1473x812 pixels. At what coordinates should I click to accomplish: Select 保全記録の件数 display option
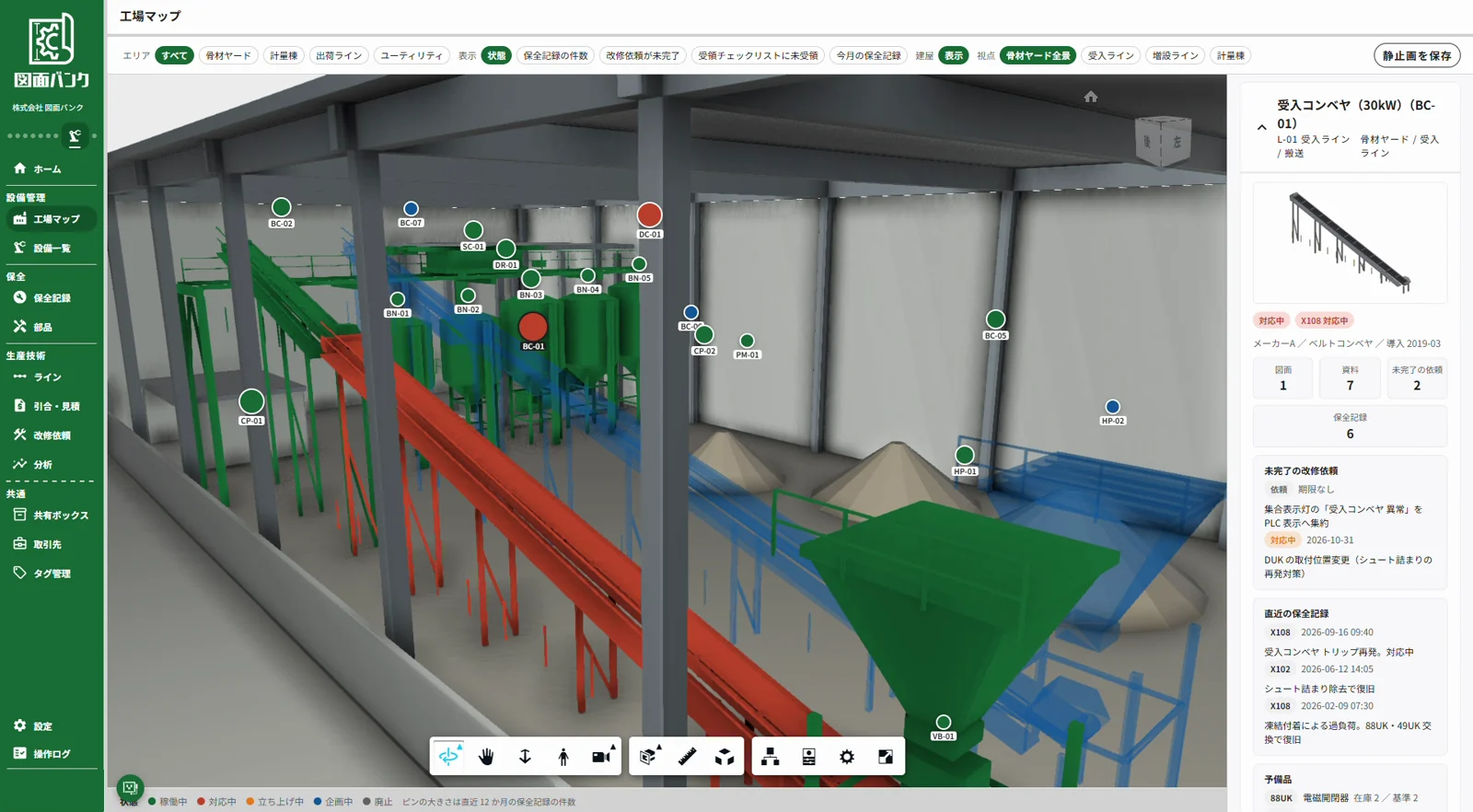(x=555, y=55)
